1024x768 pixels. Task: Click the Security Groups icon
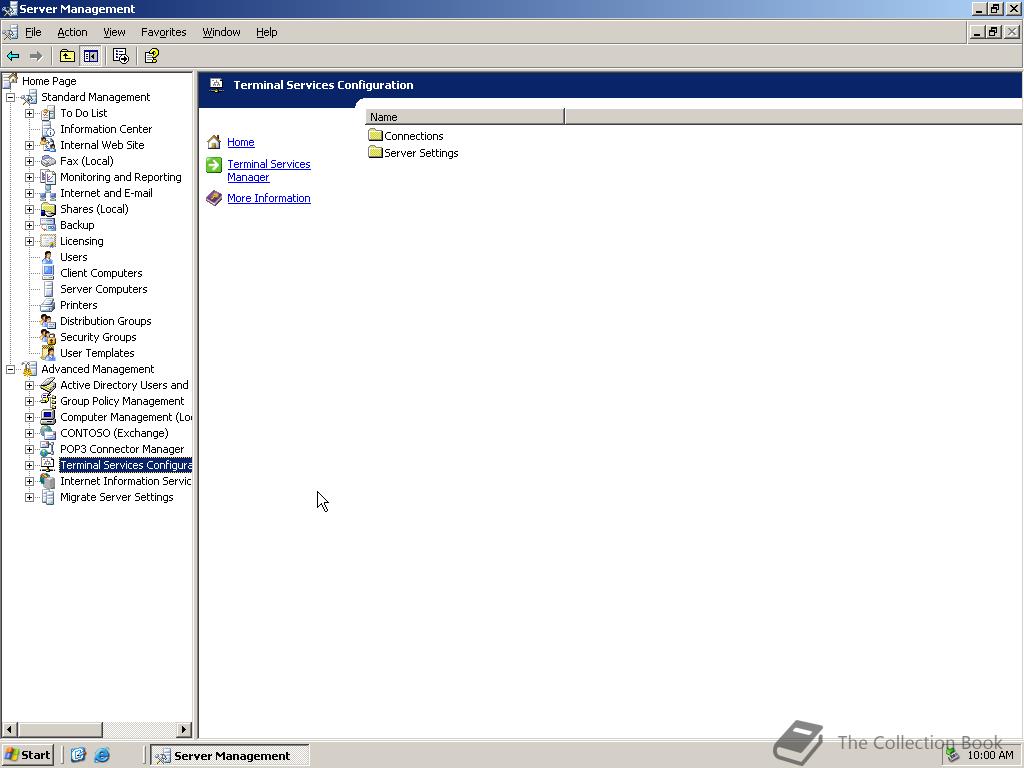tap(48, 337)
